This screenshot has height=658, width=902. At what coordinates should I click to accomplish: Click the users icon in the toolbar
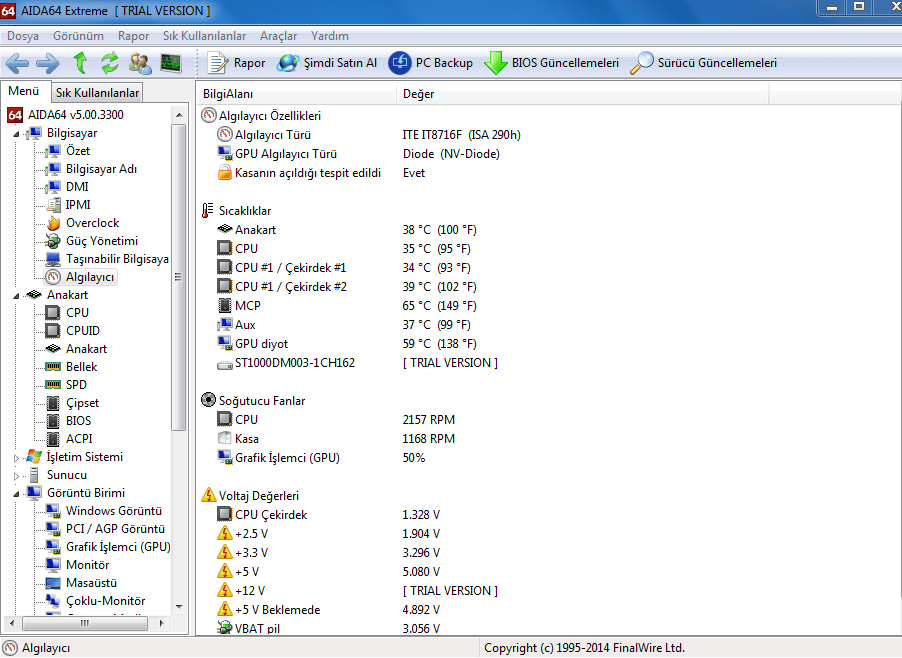click(x=140, y=63)
